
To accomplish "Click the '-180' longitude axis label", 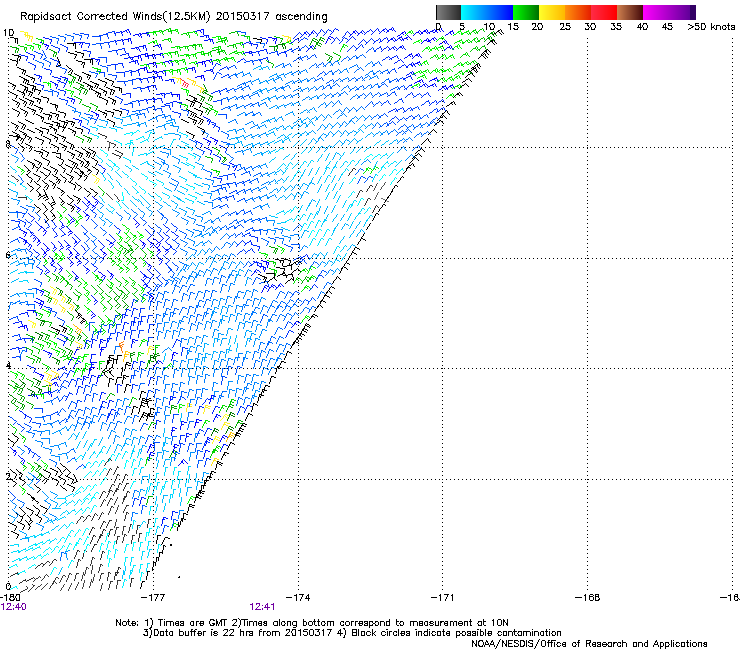I will pyautogui.click(x=10, y=598).
